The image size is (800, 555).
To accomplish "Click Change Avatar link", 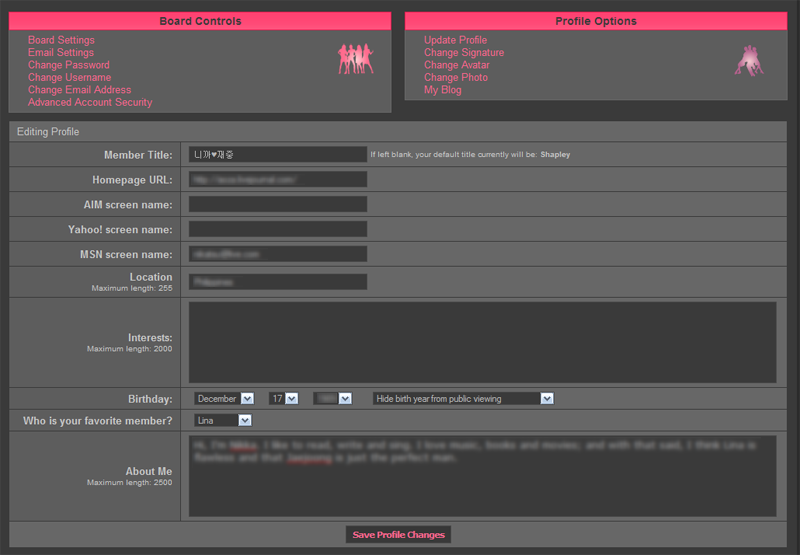I will click(457, 65).
